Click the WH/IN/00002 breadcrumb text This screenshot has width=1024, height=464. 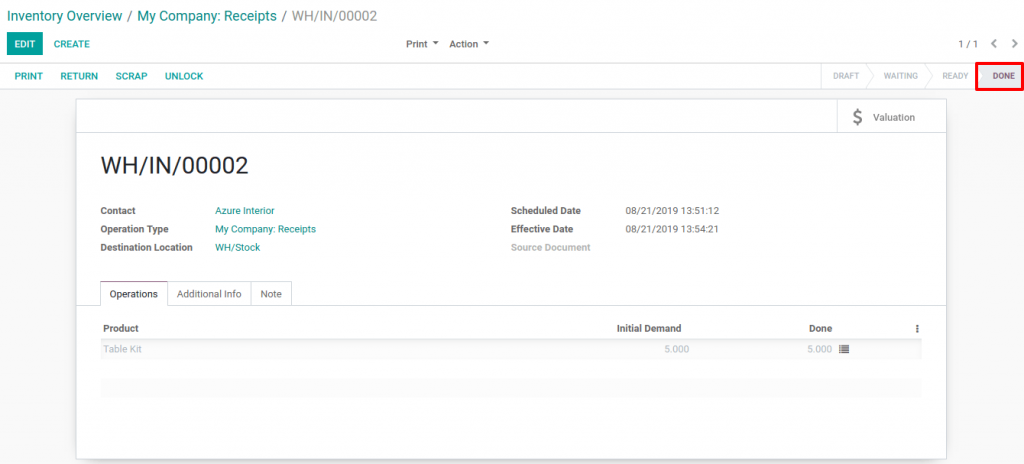(x=334, y=16)
